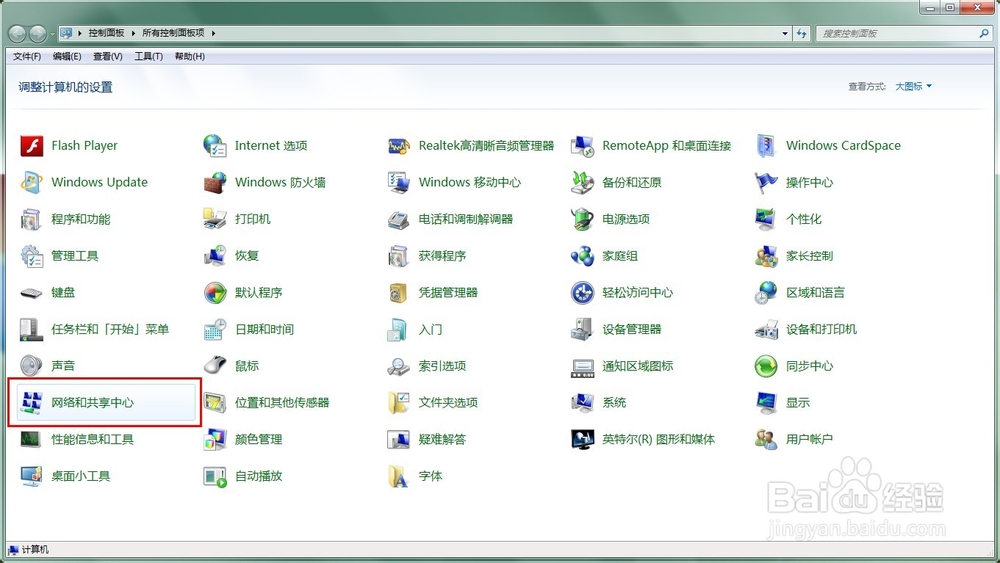The image size is (1000, 563).
Task: Click the 所有控制面板项 breadcrumb
Action: pos(173,33)
